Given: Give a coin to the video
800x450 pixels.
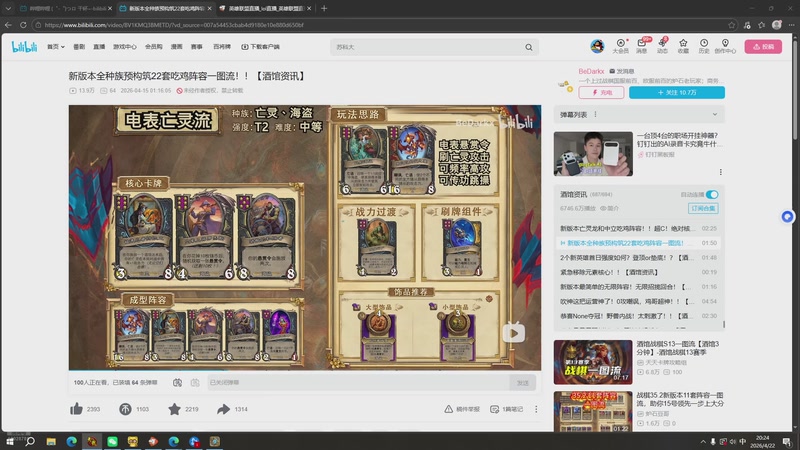Looking at the screenshot, I should (126, 409).
